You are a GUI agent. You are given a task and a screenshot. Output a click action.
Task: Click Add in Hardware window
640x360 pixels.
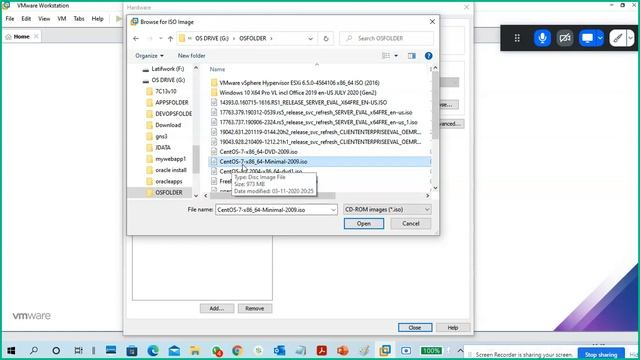coord(217,309)
